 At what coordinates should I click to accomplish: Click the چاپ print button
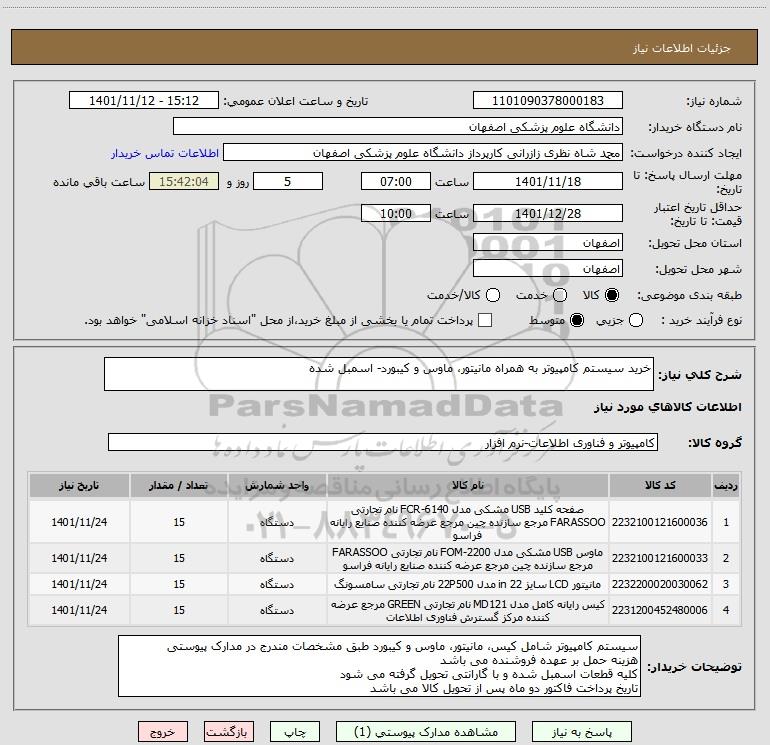295,732
